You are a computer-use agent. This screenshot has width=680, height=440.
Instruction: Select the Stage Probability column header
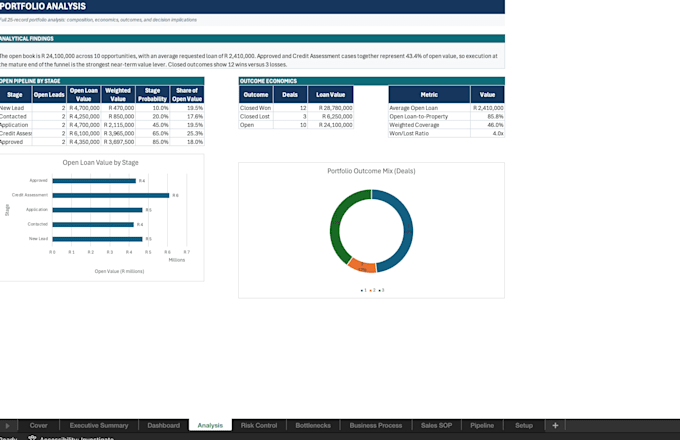(152, 95)
